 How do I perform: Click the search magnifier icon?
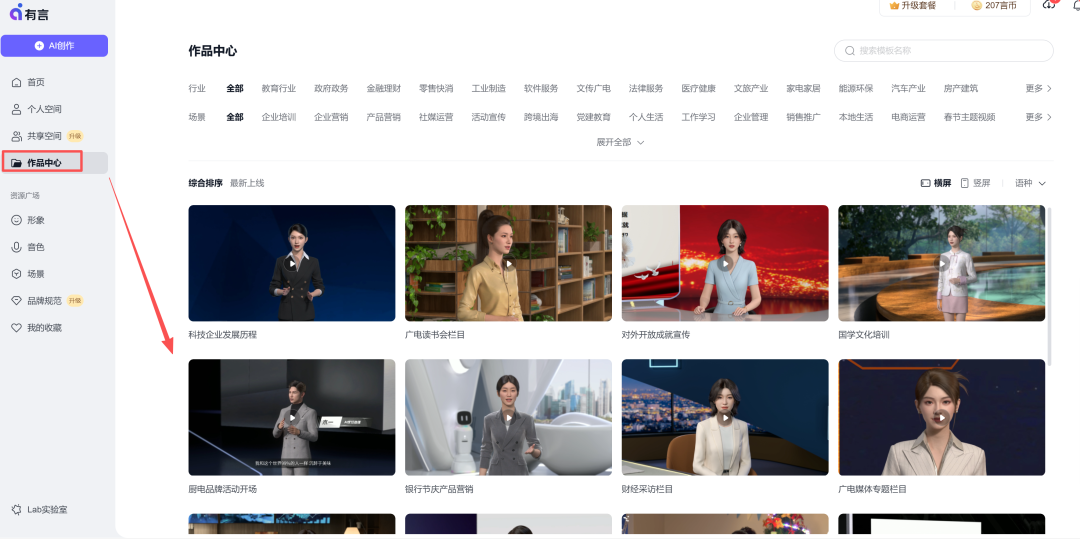tap(850, 51)
